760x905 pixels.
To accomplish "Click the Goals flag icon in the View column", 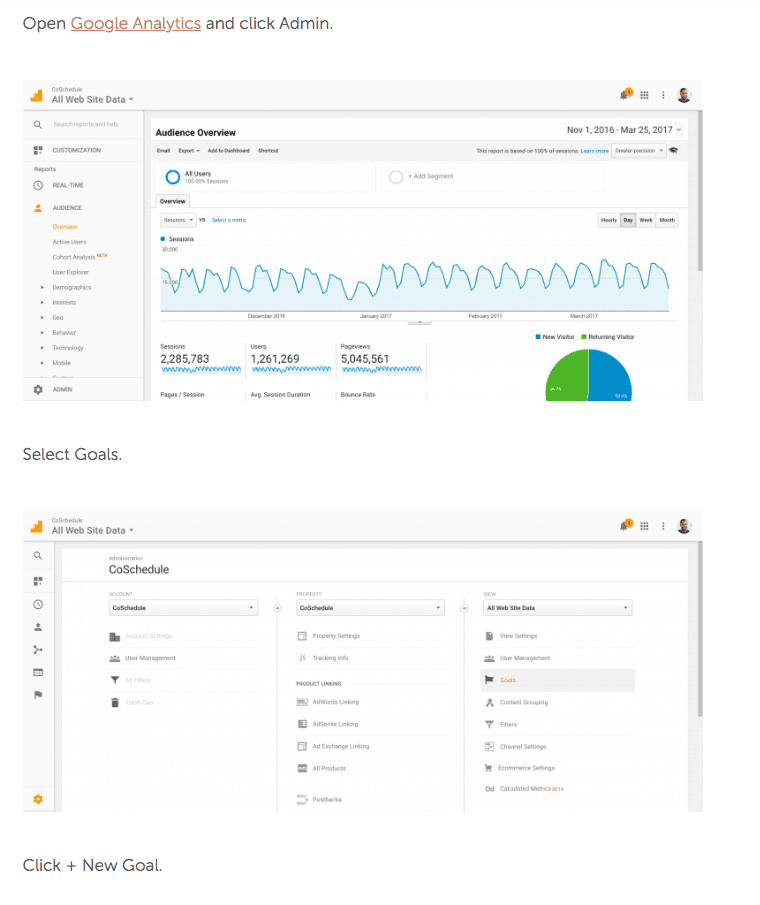I will pyautogui.click(x=489, y=680).
